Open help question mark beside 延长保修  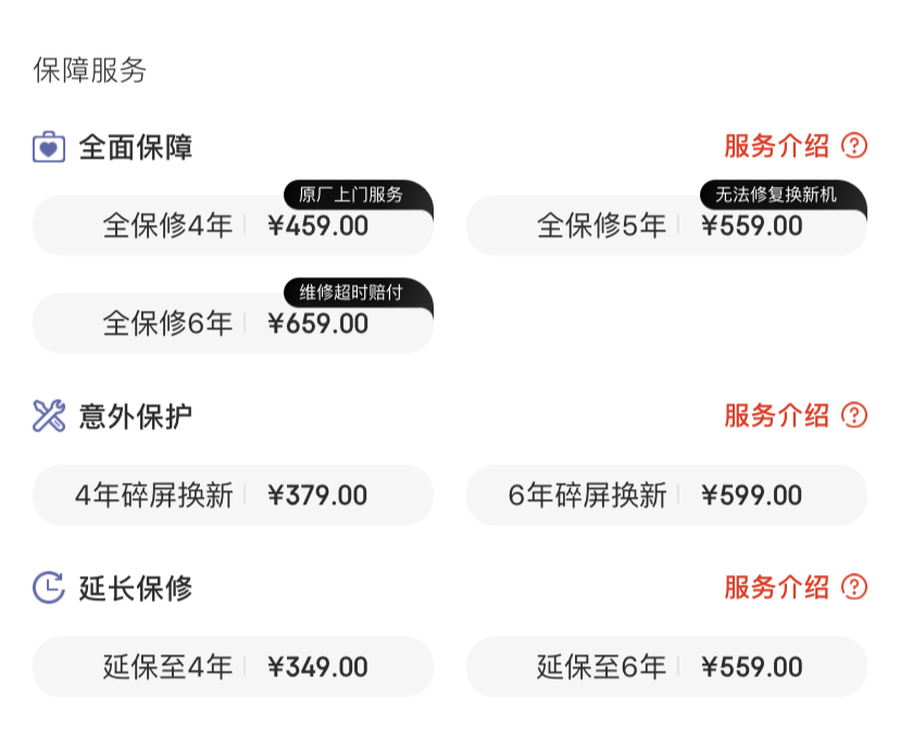tap(854, 587)
